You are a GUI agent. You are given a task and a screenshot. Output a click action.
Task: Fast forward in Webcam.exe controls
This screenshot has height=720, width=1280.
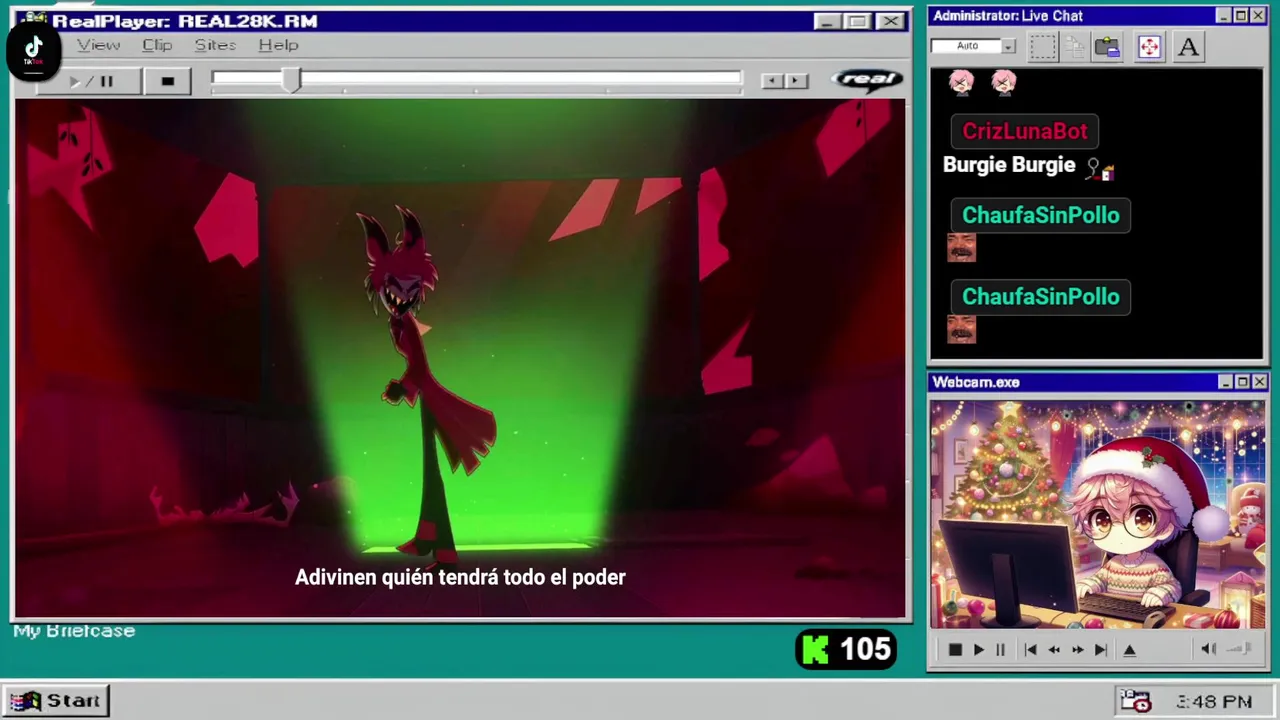click(1077, 650)
